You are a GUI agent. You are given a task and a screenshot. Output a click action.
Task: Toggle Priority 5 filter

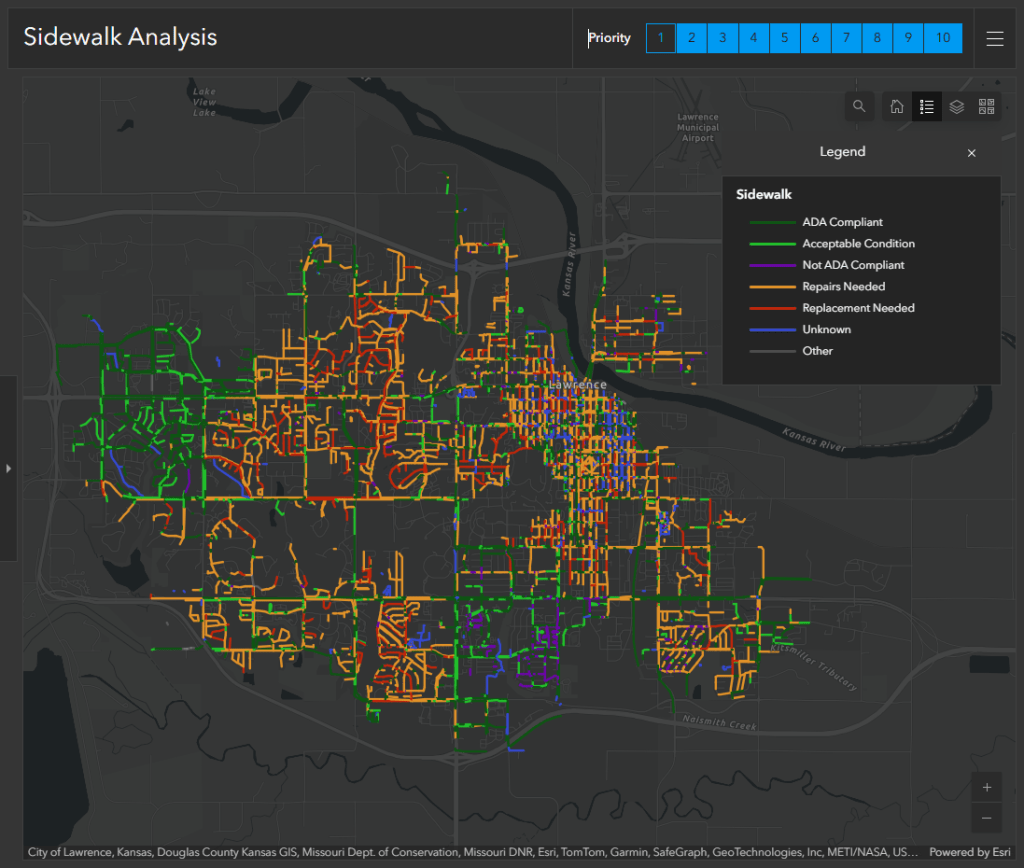[784, 39]
